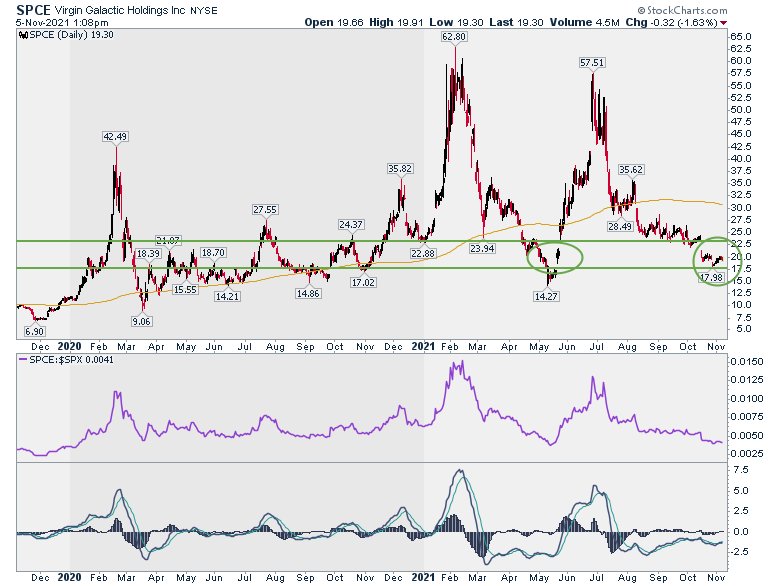Click the SPCE:$SPX 0.0041 legend label
This screenshot has height=586, width=780.
pos(71,359)
